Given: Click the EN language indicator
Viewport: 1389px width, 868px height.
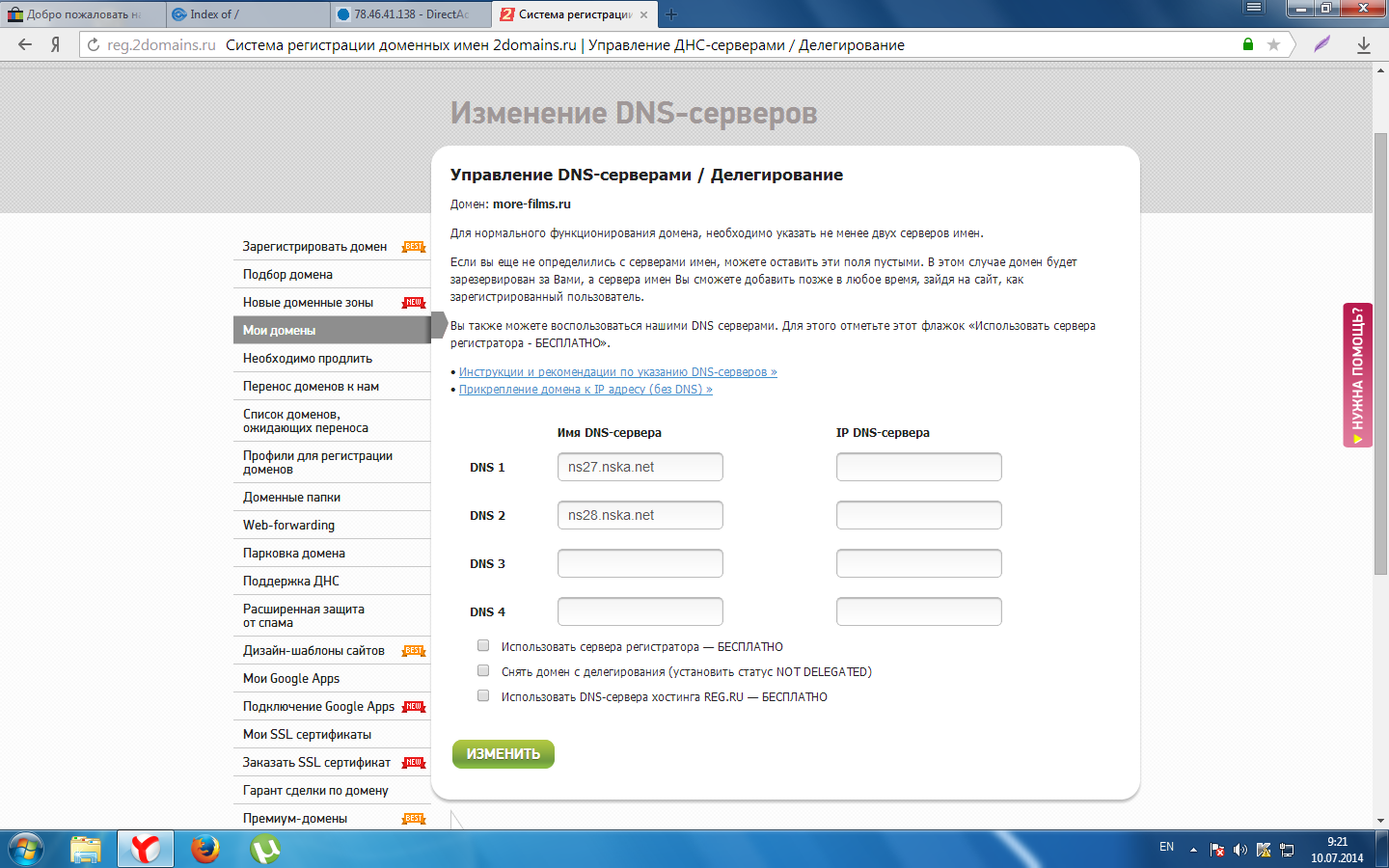Looking at the screenshot, I should [1166, 847].
